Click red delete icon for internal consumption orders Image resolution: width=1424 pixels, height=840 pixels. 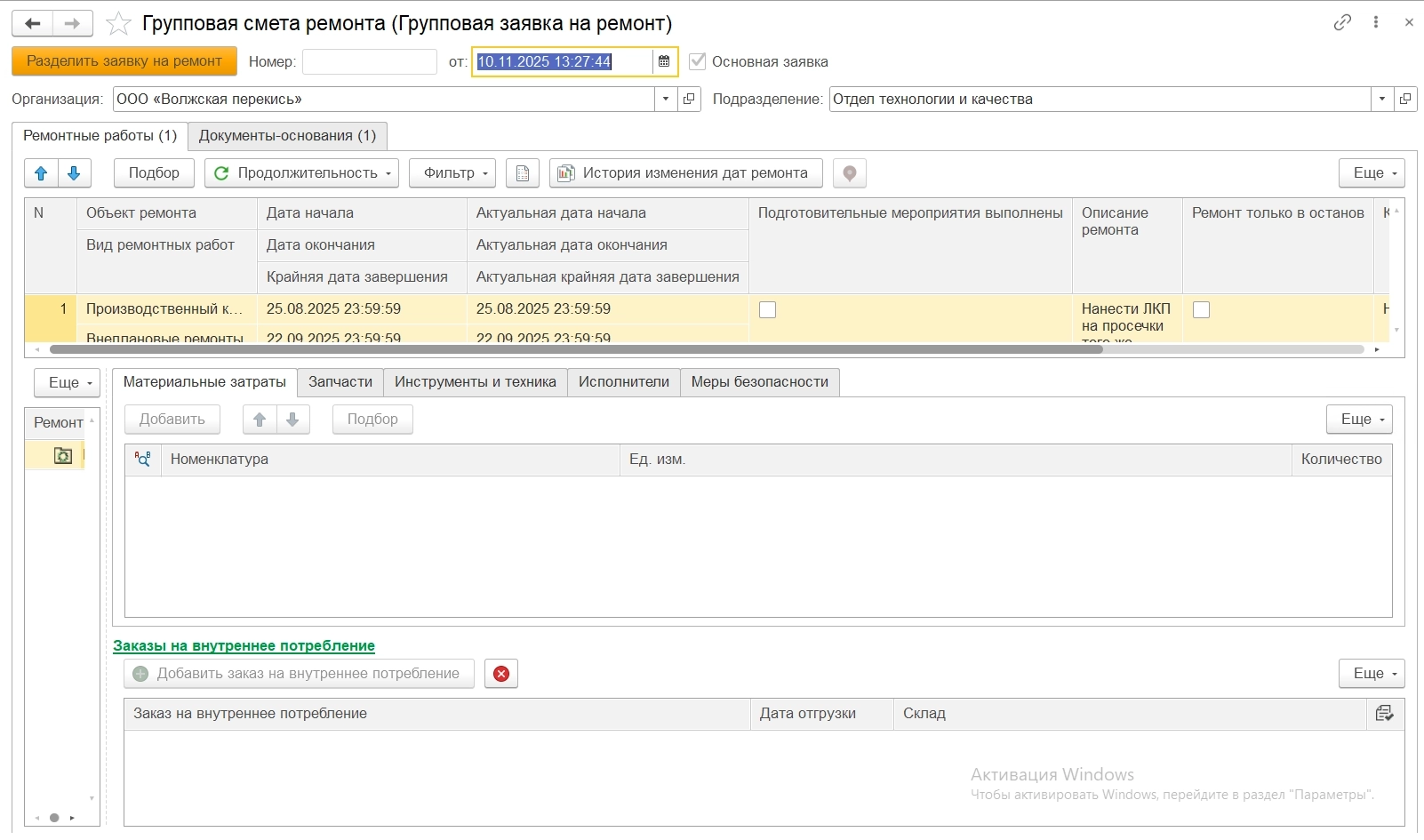pyautogui.click(x=501, y=674)
